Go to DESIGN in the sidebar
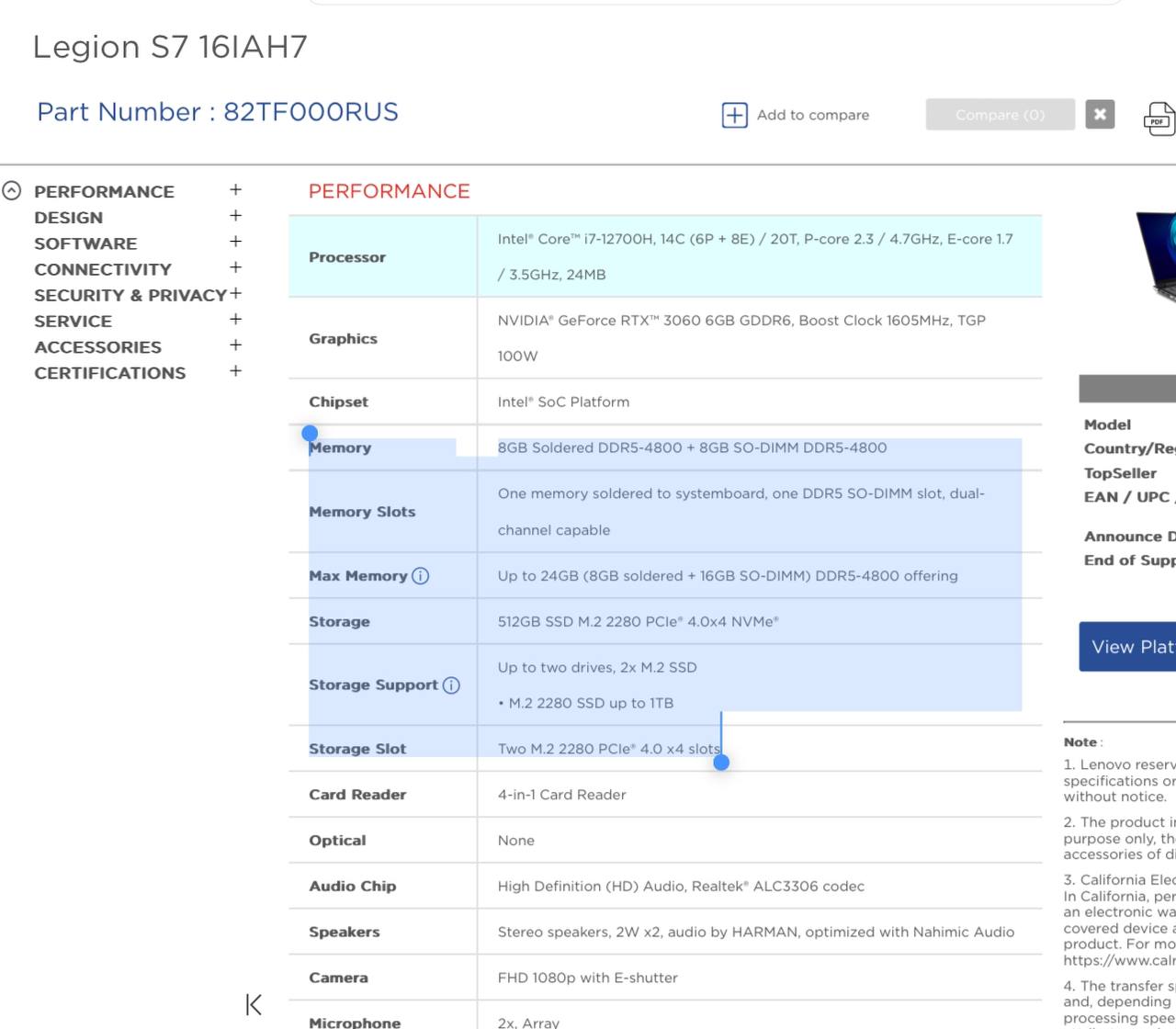 [68, 218]
